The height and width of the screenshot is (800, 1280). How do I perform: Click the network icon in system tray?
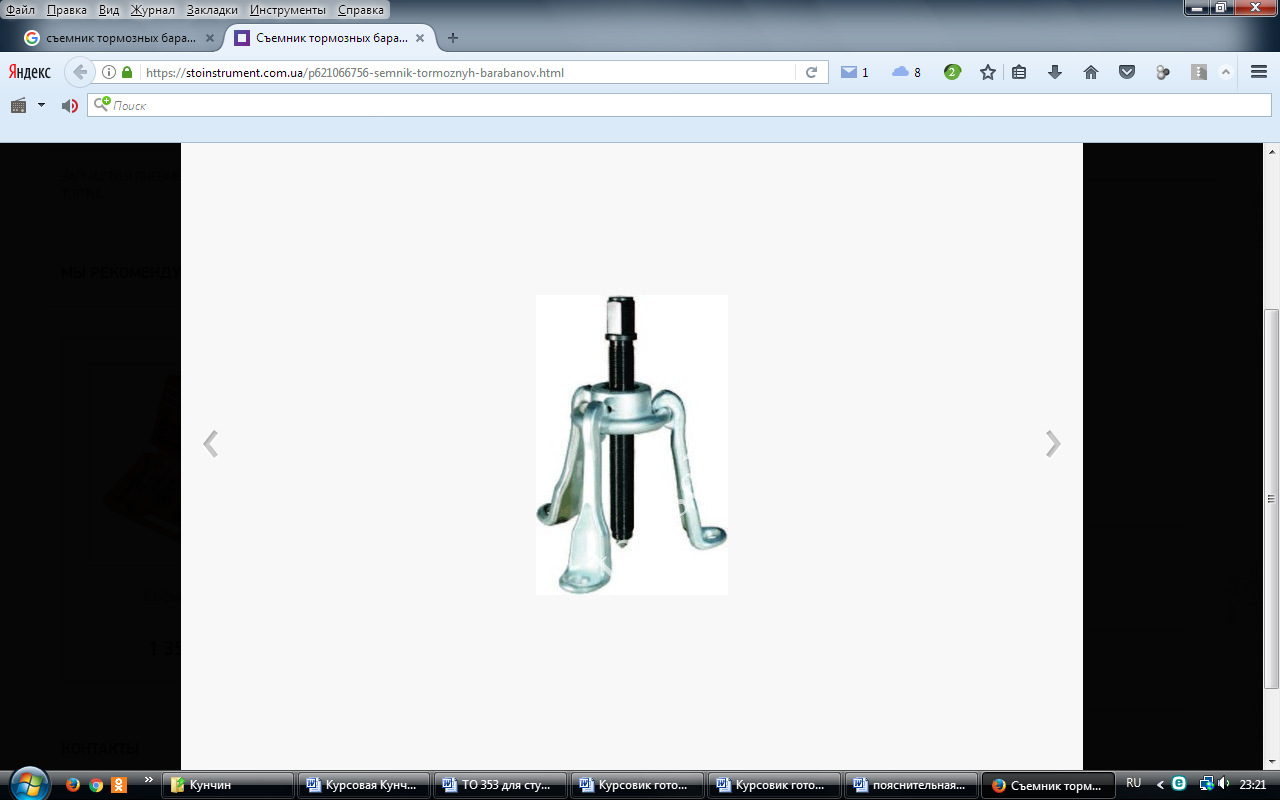point(1206,783)
